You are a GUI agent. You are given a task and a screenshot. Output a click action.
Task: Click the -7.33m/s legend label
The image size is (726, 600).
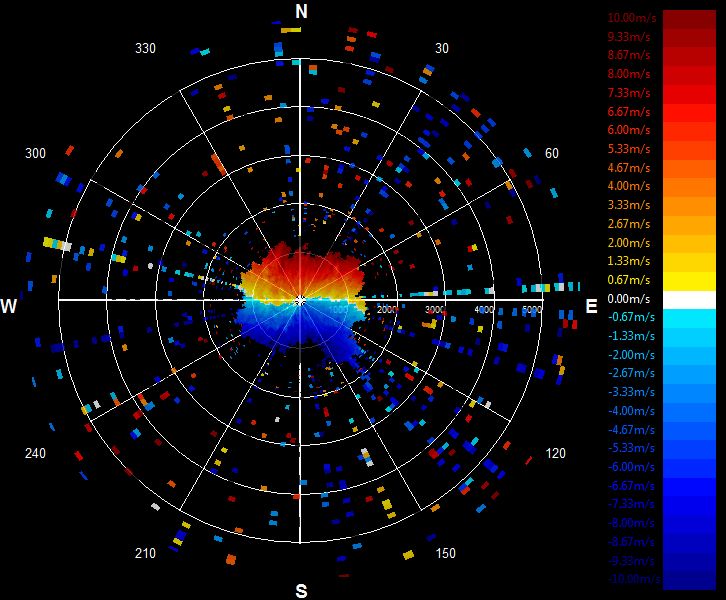632,504
